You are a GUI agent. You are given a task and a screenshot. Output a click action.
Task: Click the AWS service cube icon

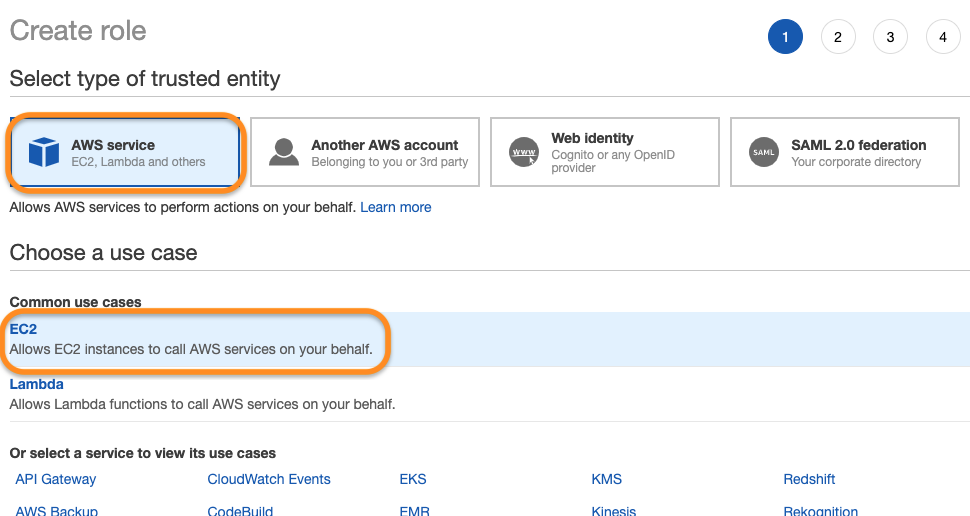click(44, 152)
